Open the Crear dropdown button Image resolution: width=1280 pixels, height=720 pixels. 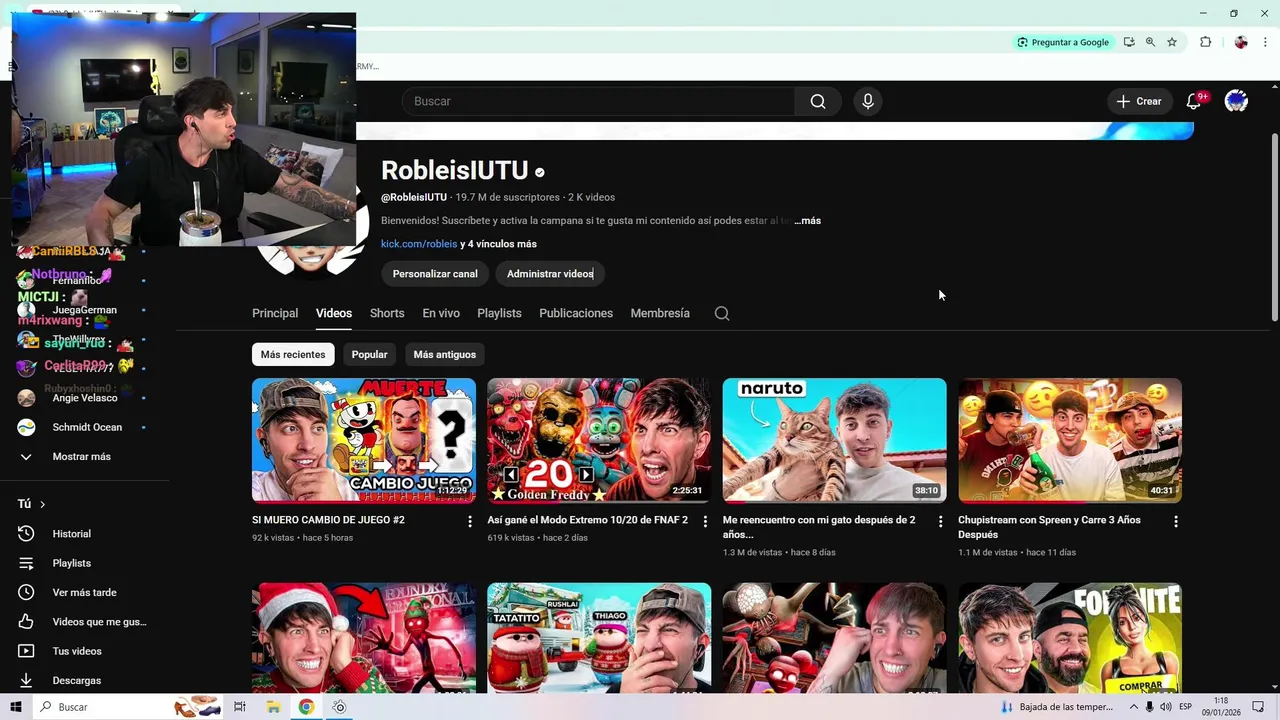[1139, 101]
